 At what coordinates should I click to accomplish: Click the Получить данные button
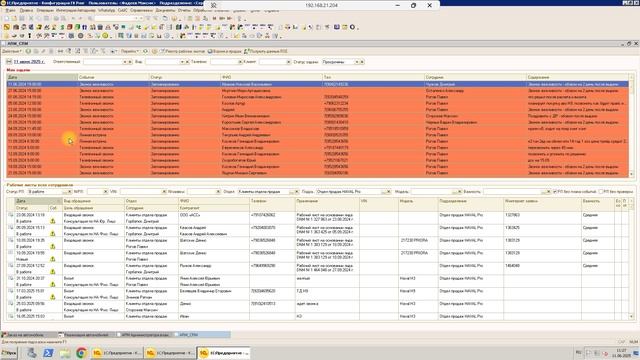click(x=266, y=51)
